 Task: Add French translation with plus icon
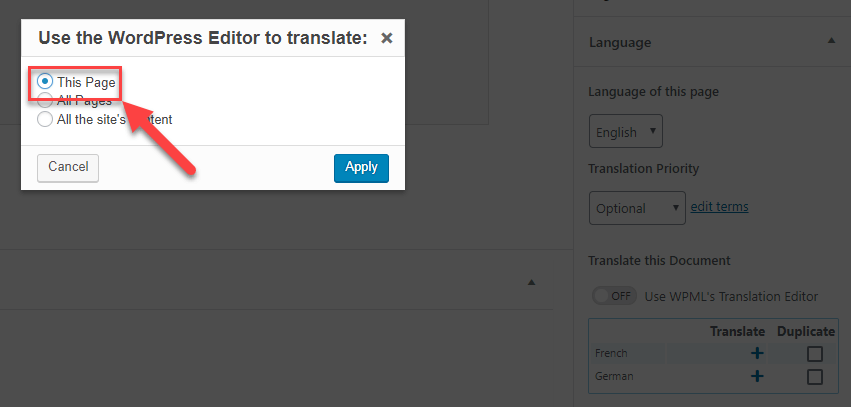[x=757, y=353]
